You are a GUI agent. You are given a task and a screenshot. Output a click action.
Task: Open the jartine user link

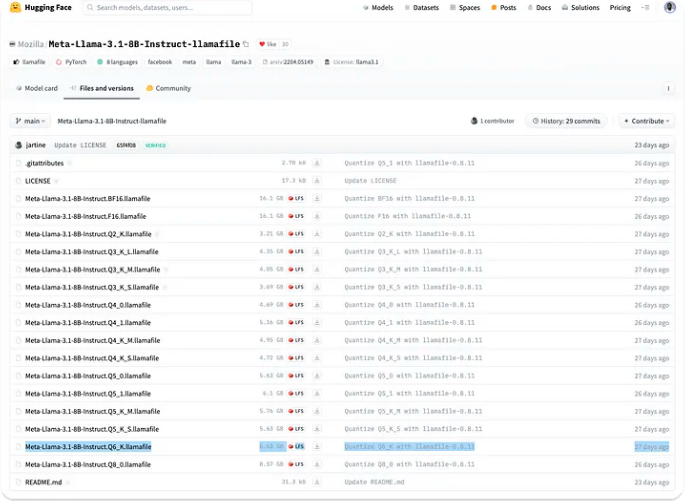point(35,145)
